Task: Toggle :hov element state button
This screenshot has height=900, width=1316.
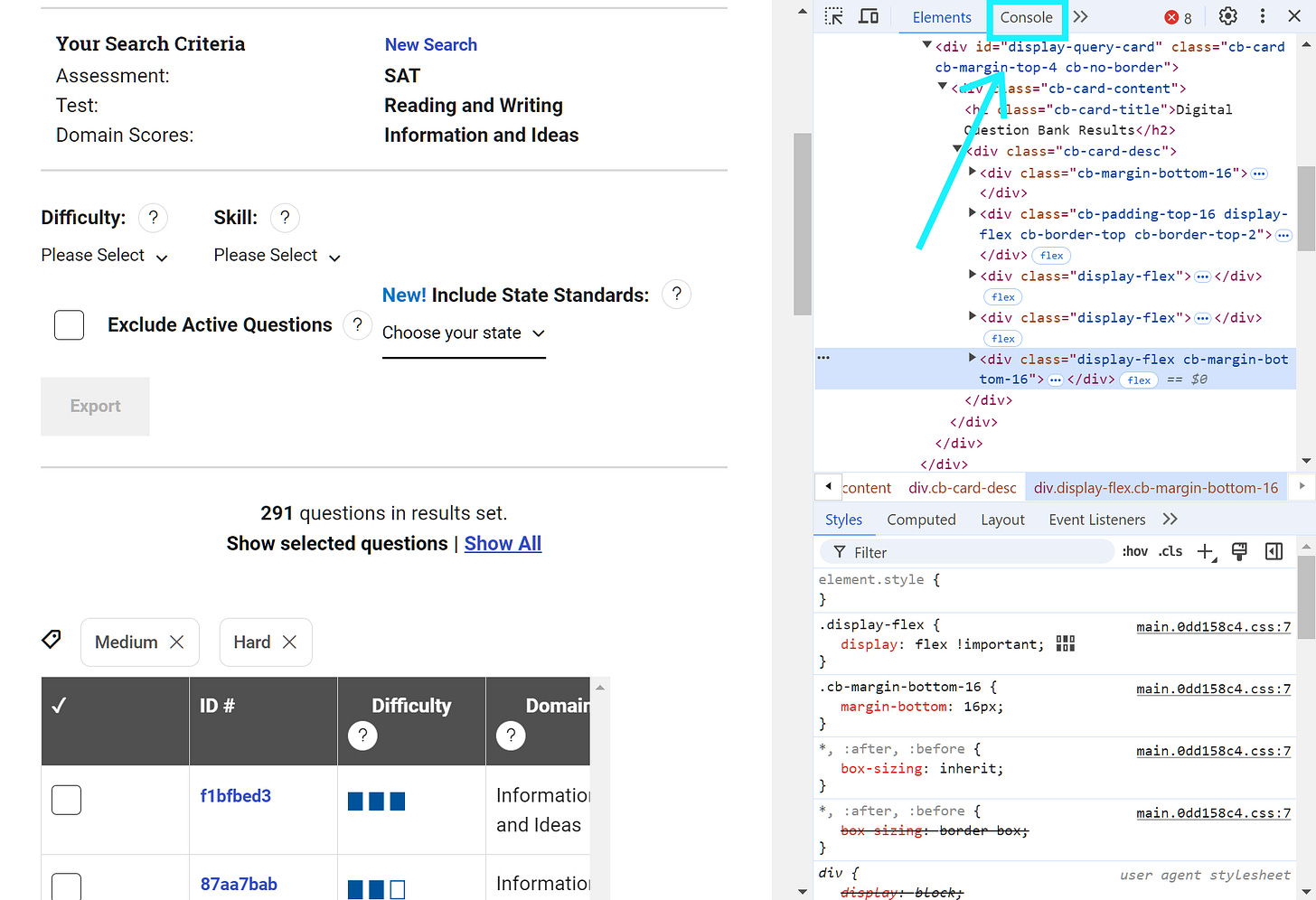Action: pyautogui.click(x=1135, y=551)
